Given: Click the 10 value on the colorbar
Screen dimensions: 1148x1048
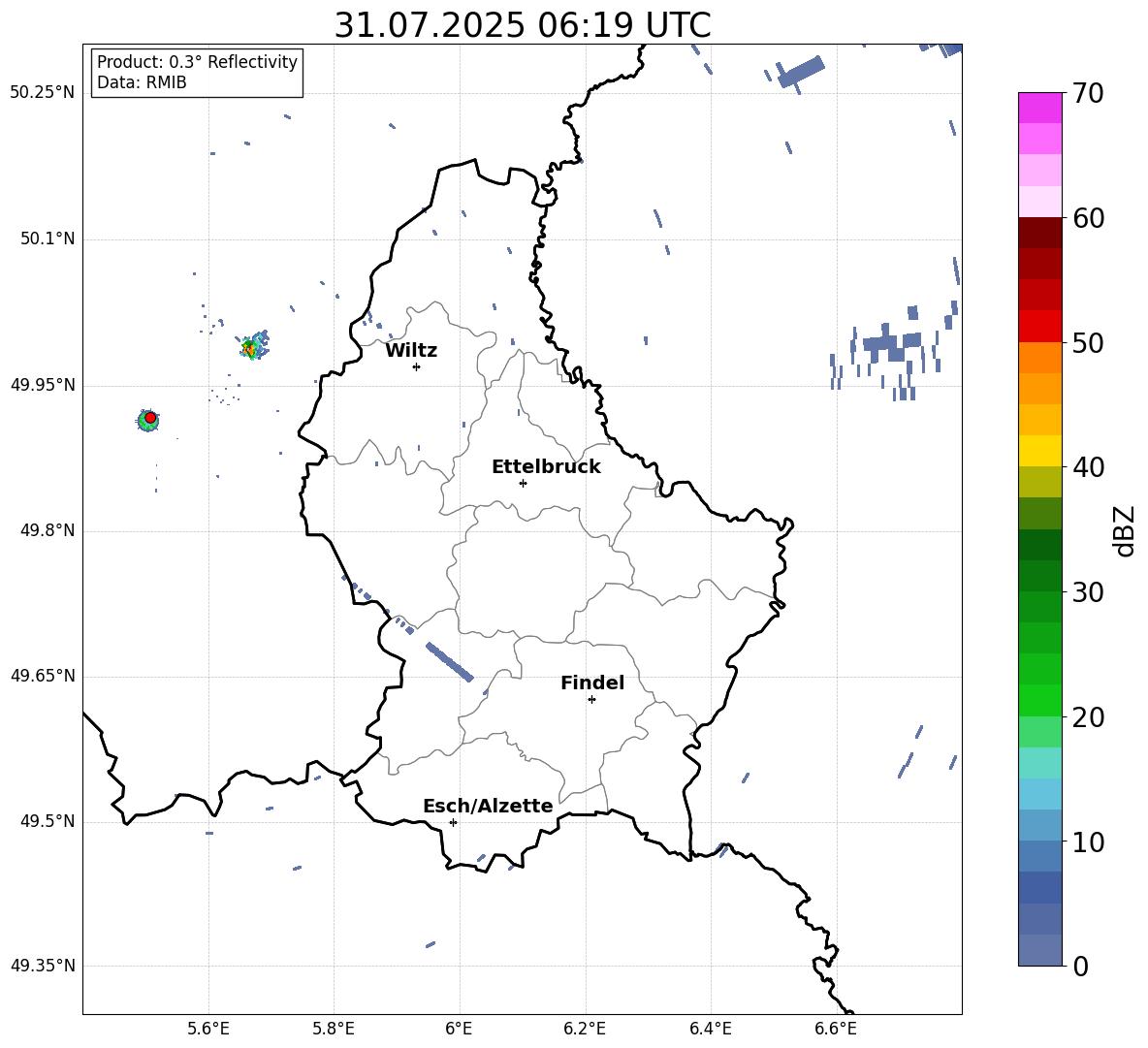Looking at the screenshot, I should click(1089, 842).
